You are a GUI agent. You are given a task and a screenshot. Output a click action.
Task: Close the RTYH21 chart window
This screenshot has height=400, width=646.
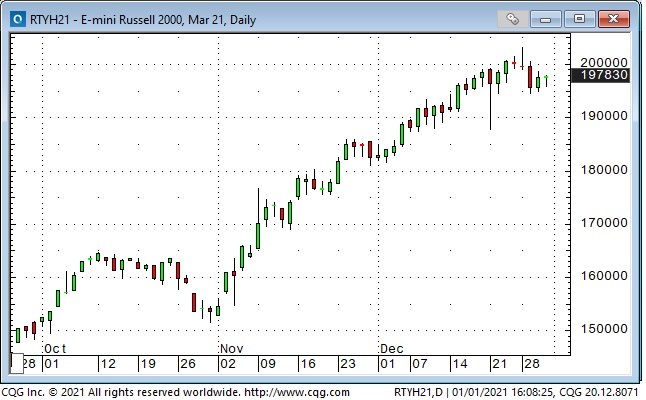click(613, 19)
